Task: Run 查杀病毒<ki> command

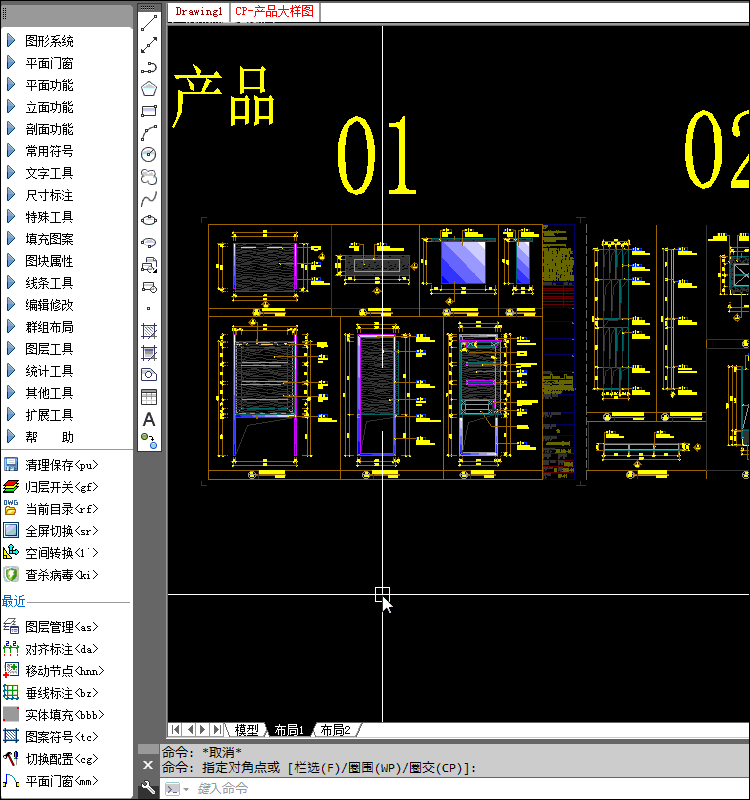Action: pos(51,574)
